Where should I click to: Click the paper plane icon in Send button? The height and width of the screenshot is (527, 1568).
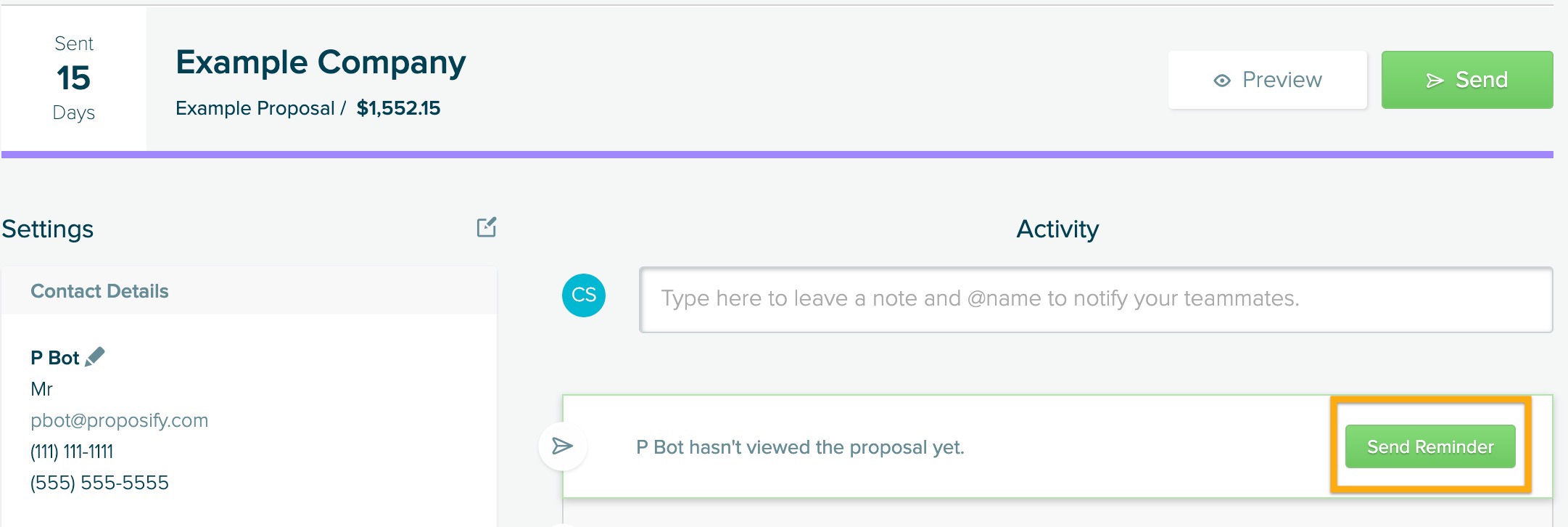click(1435, 81)
